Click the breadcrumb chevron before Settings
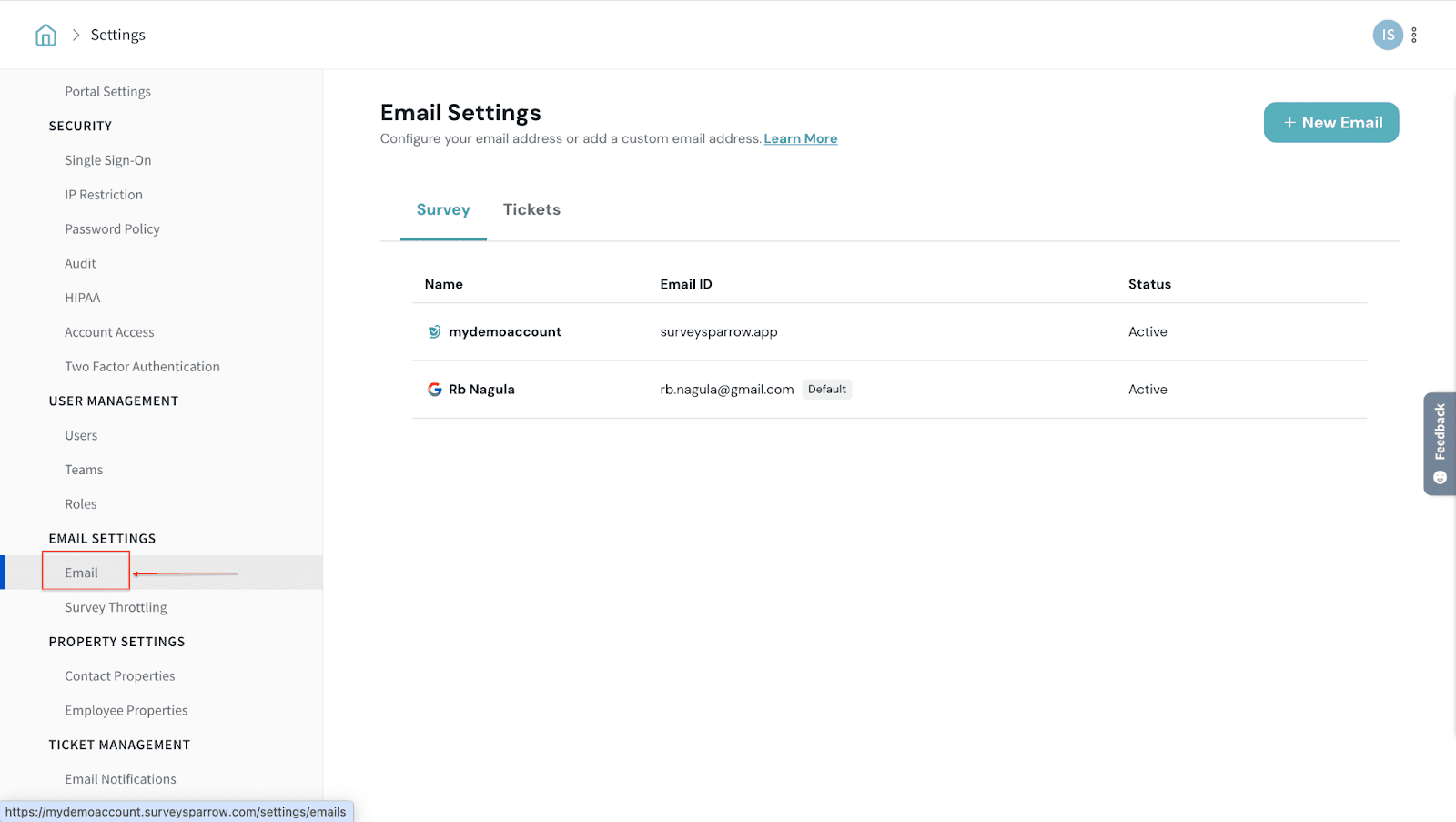1456x822 pixels. (x=76, y=36)
